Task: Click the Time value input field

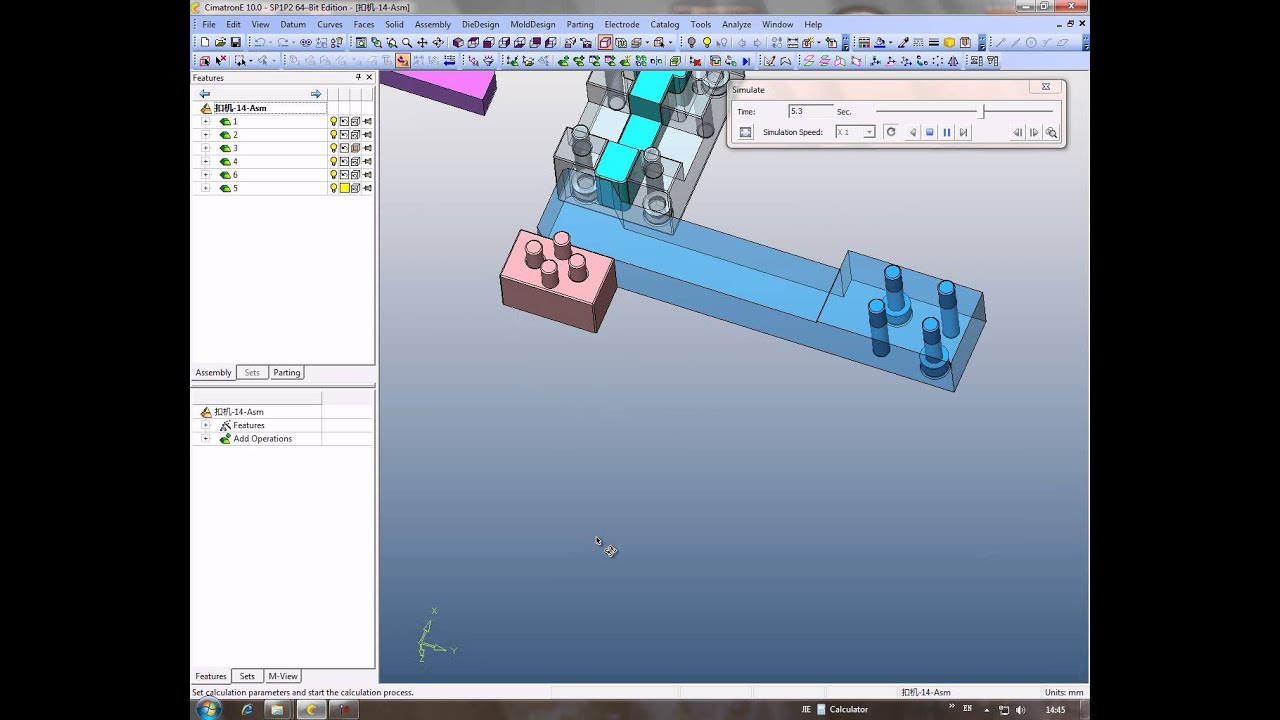Action: coord(810,111)
